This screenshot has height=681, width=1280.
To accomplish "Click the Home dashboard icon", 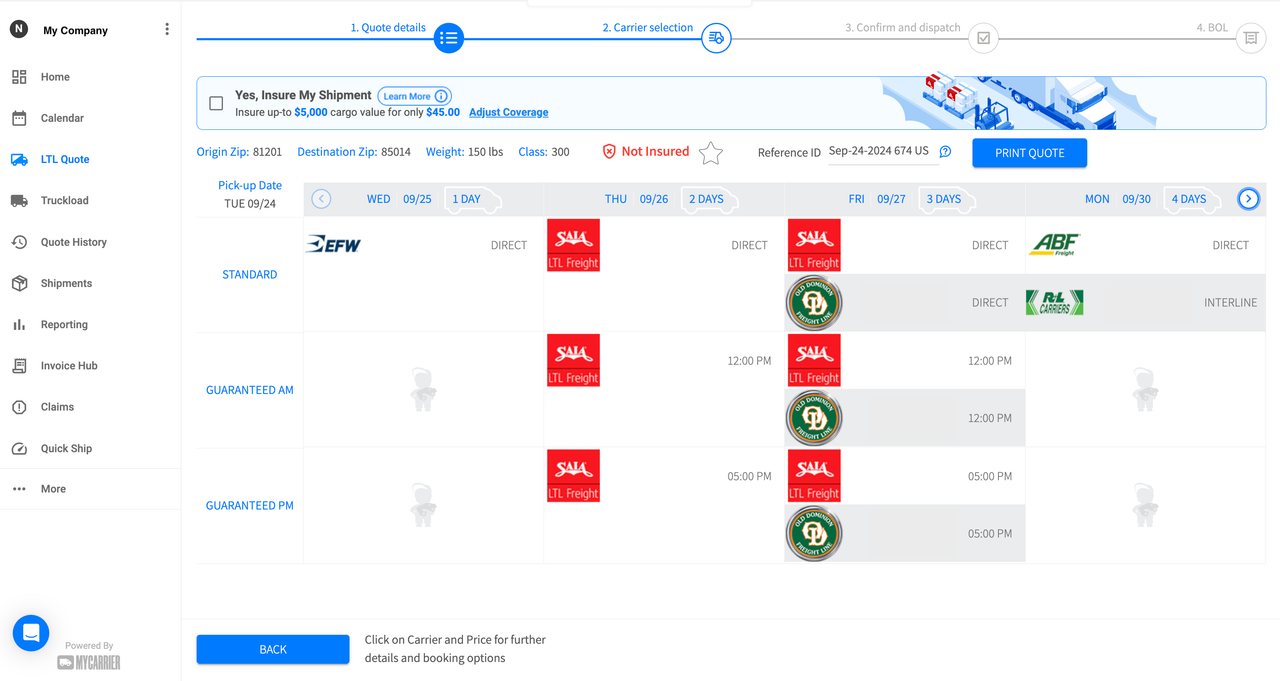I will click(x=19, y=77).
